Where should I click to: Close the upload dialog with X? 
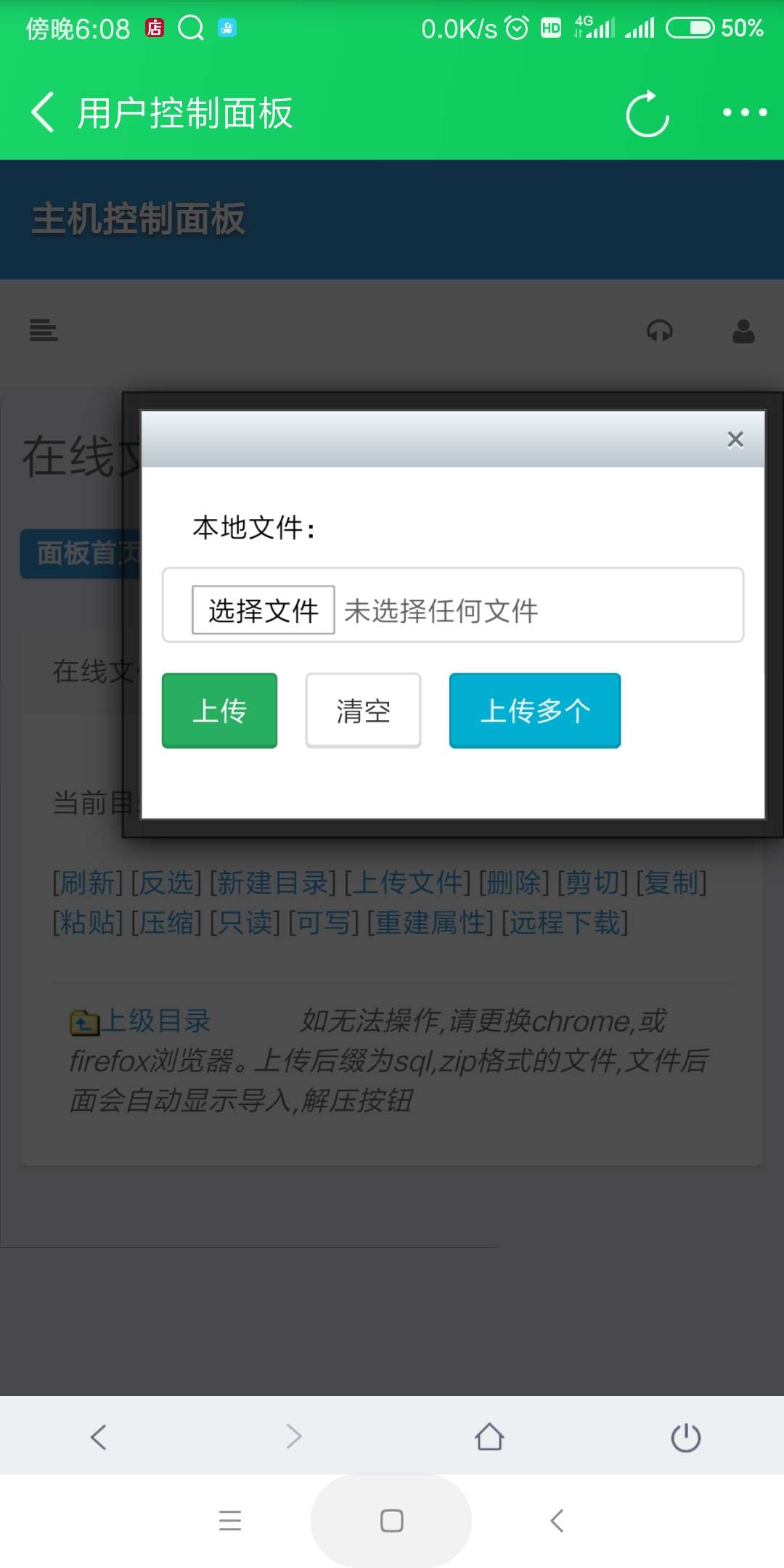[735, 439]
